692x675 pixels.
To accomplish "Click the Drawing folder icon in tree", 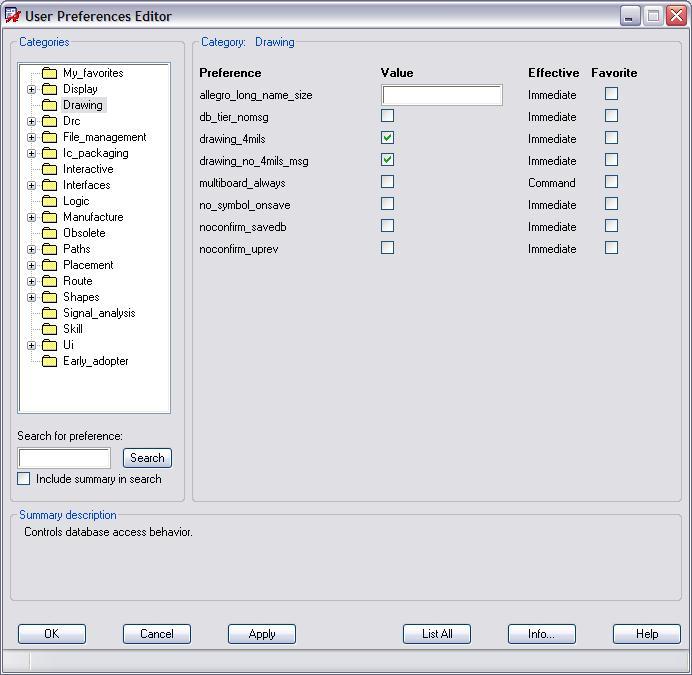I will (49, 105).
